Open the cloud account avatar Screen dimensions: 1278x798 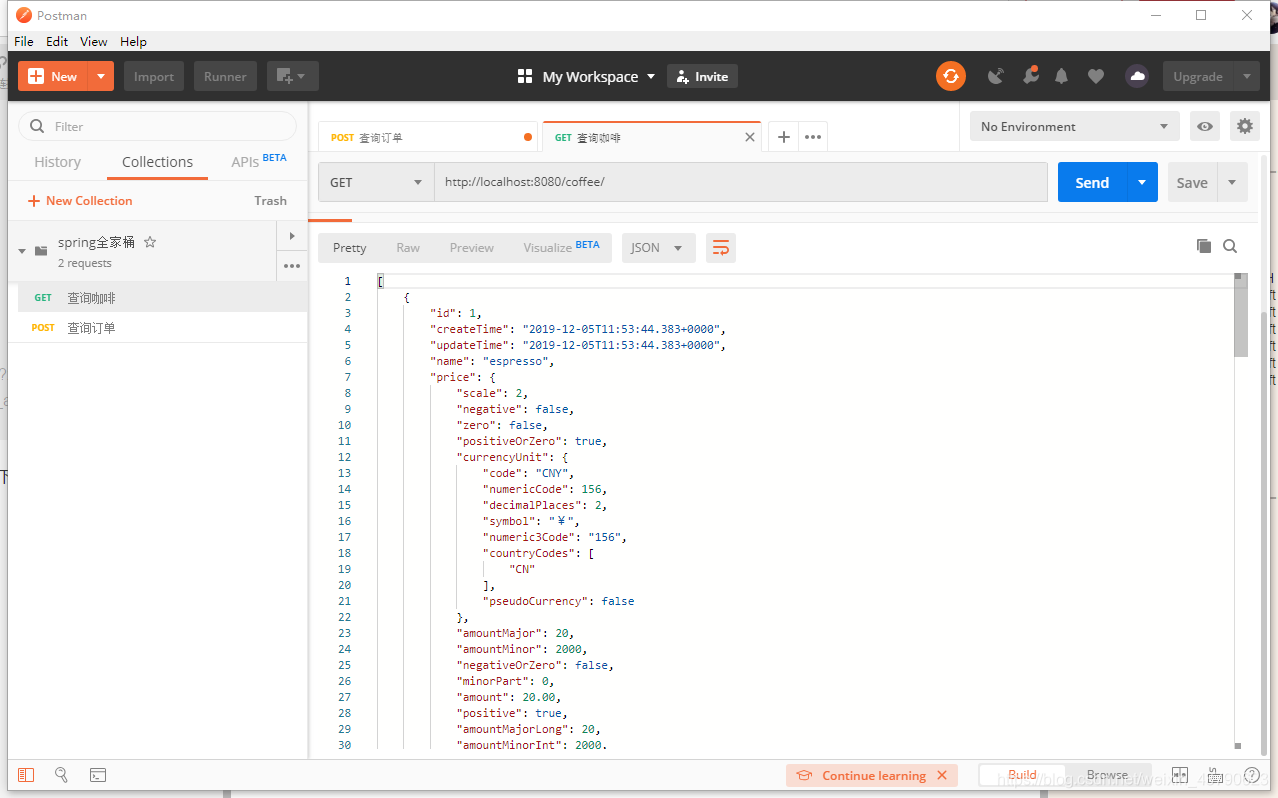click(x=1137, y=76)
